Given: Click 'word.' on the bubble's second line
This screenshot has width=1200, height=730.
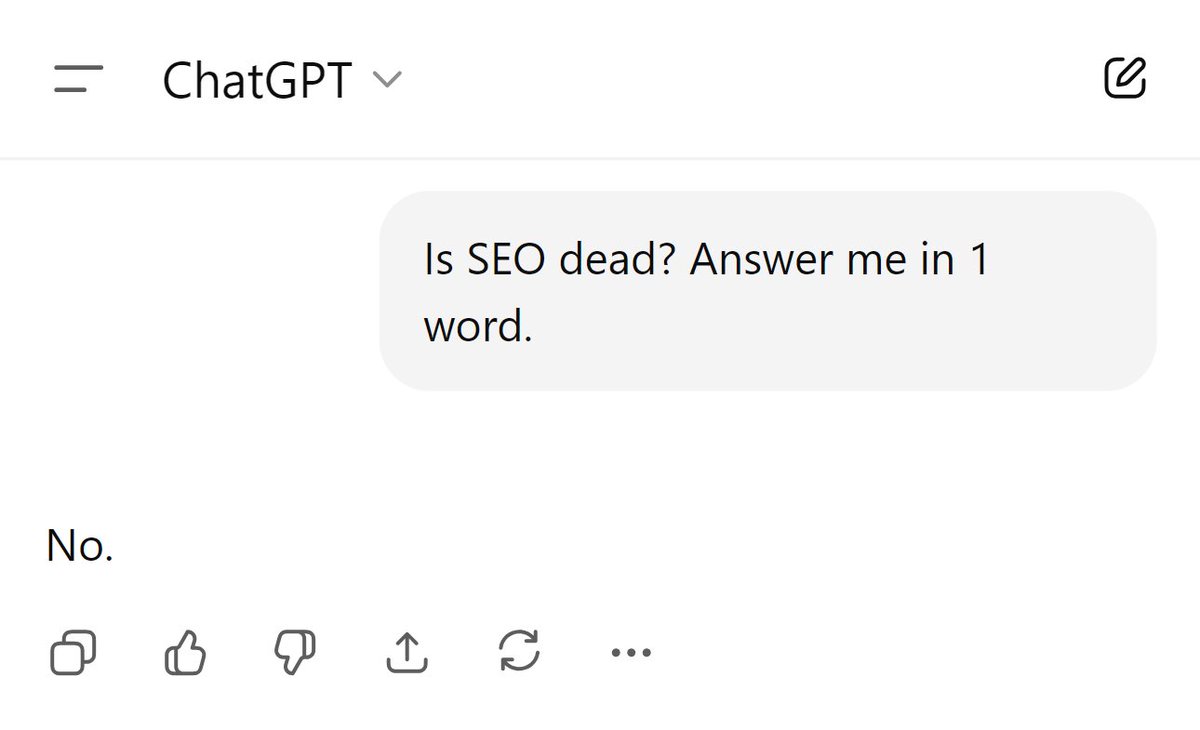Looking at the screenshot, I should [478, 326].
